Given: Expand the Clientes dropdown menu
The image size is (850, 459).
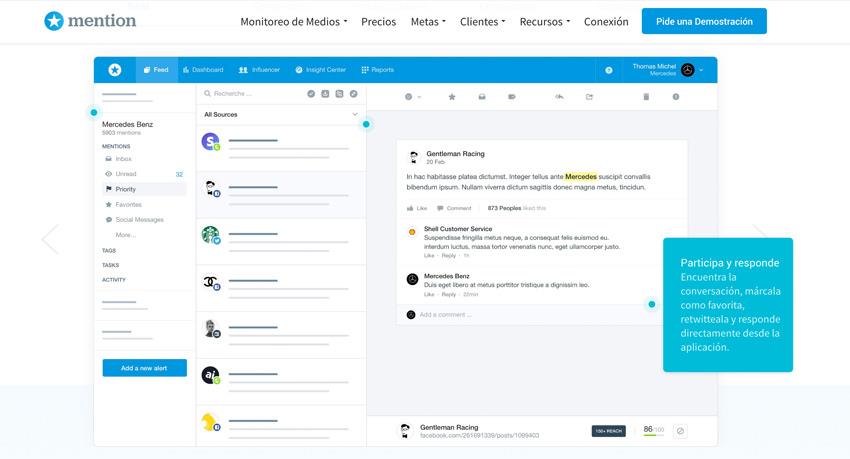Looking at the screenshot, I should [x=482, y=22].
